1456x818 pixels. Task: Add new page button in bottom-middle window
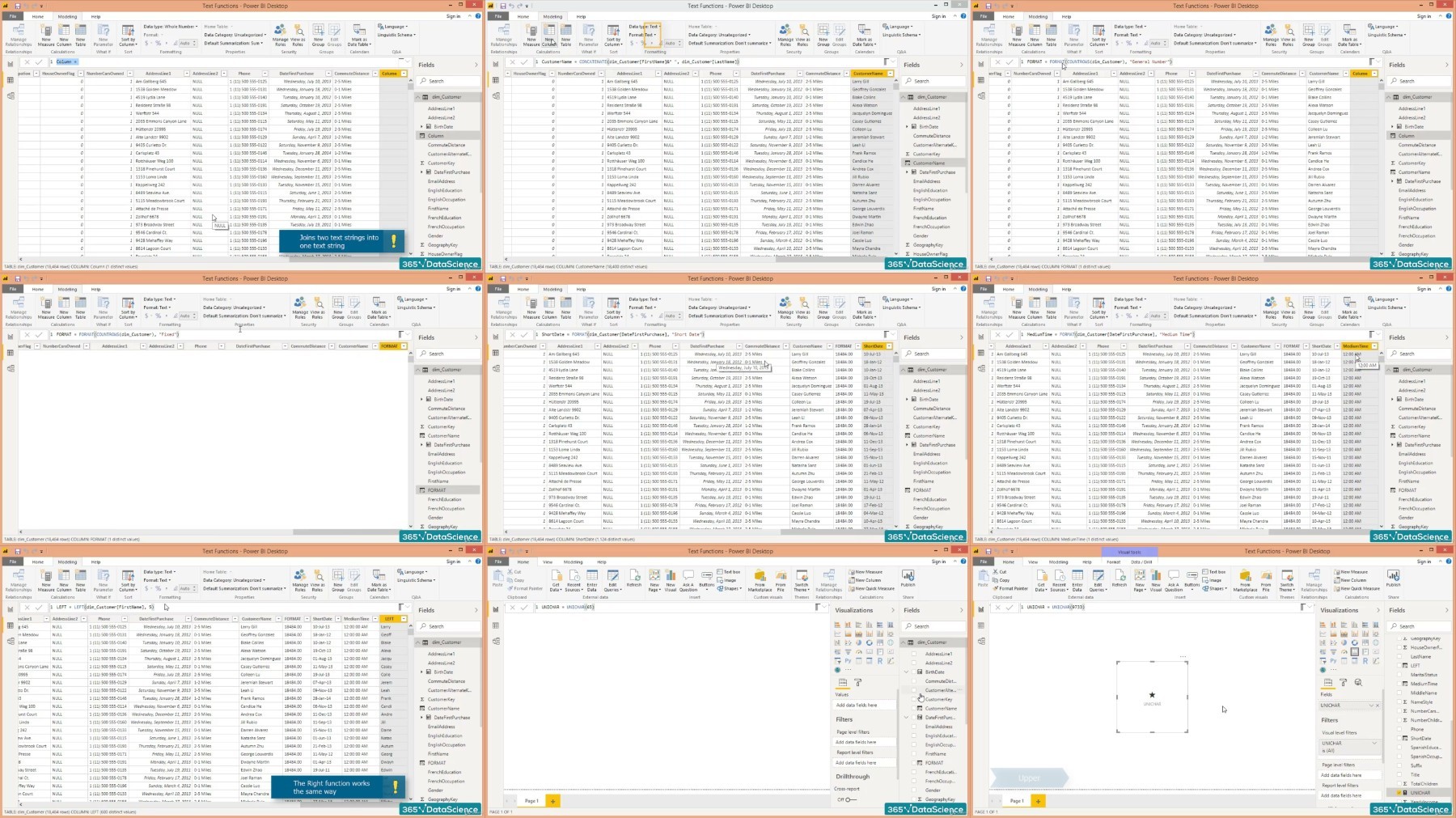click(x=552, y=801)
